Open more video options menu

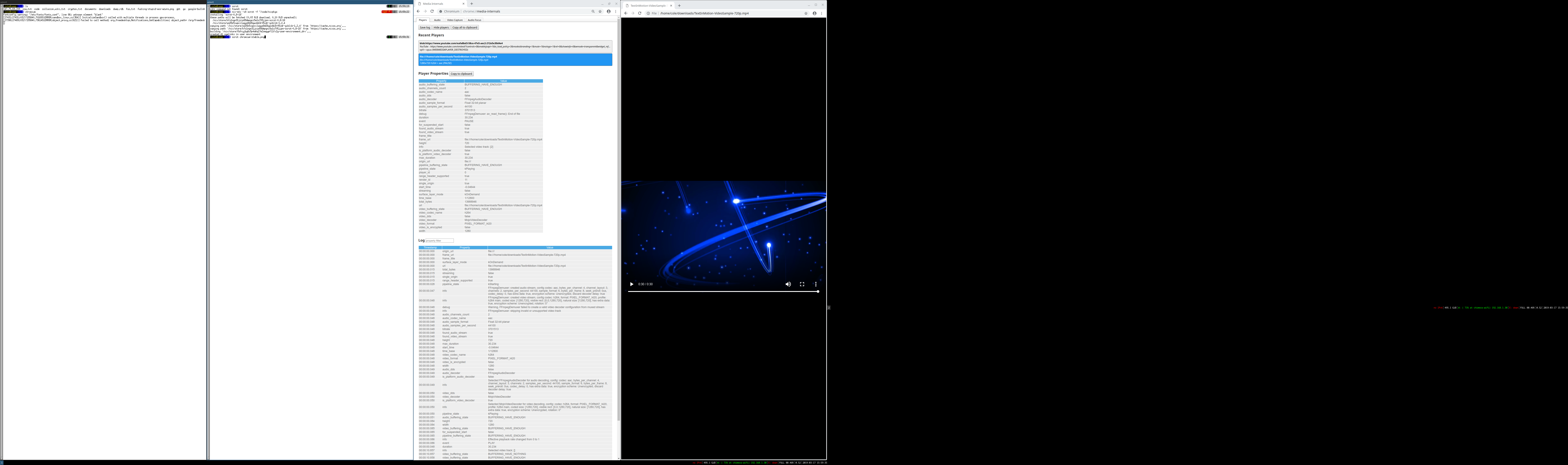816,284
